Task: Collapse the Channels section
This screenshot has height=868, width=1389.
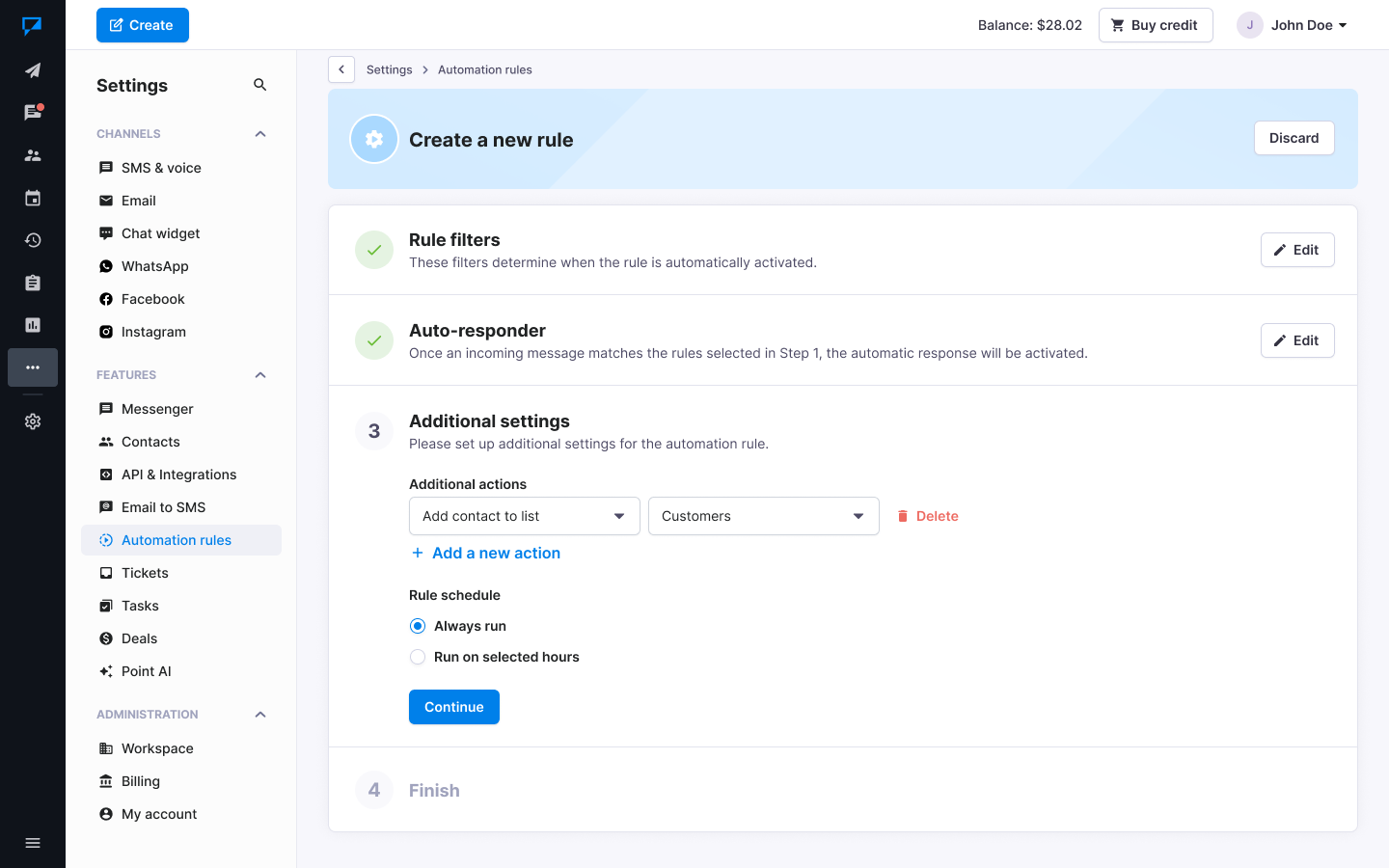Action: 259,134
